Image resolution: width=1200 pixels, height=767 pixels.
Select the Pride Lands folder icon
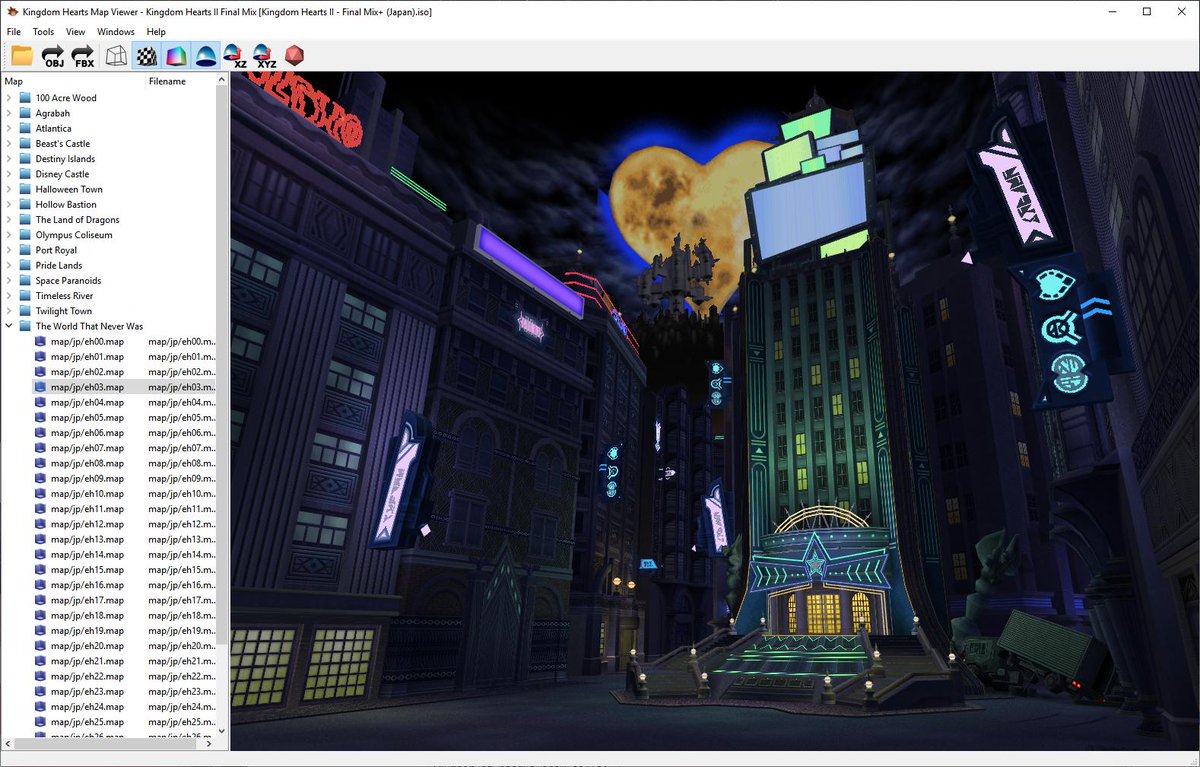(25, 265)
